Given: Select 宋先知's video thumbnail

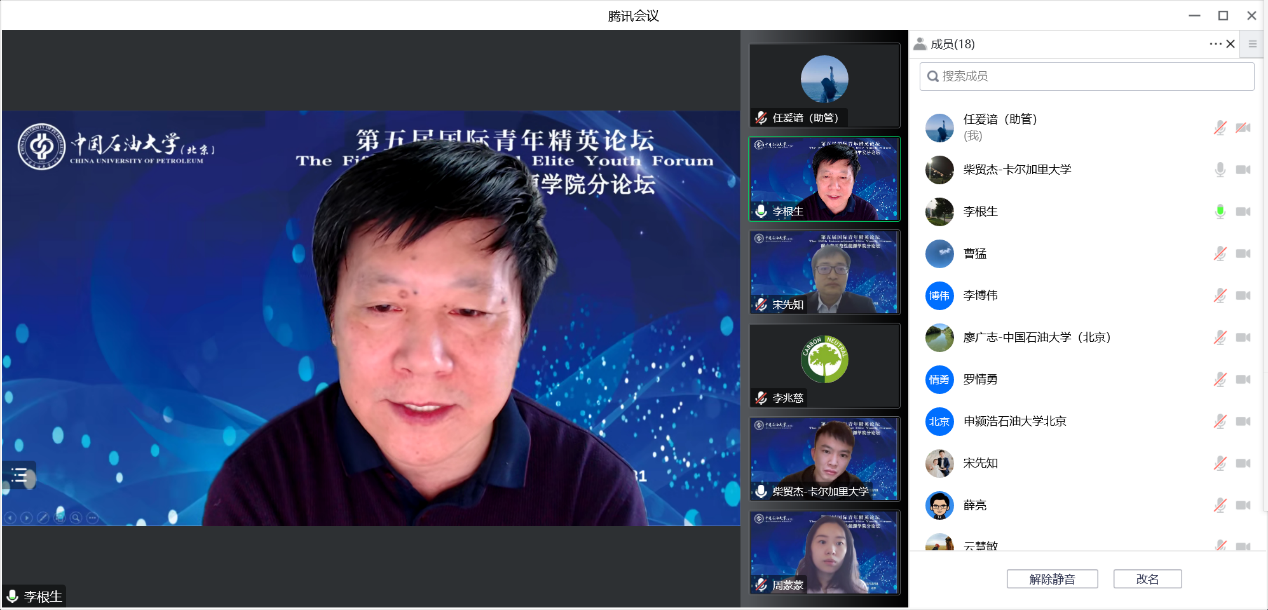Looking at the screenshot, I should click(x=824, y=272).
